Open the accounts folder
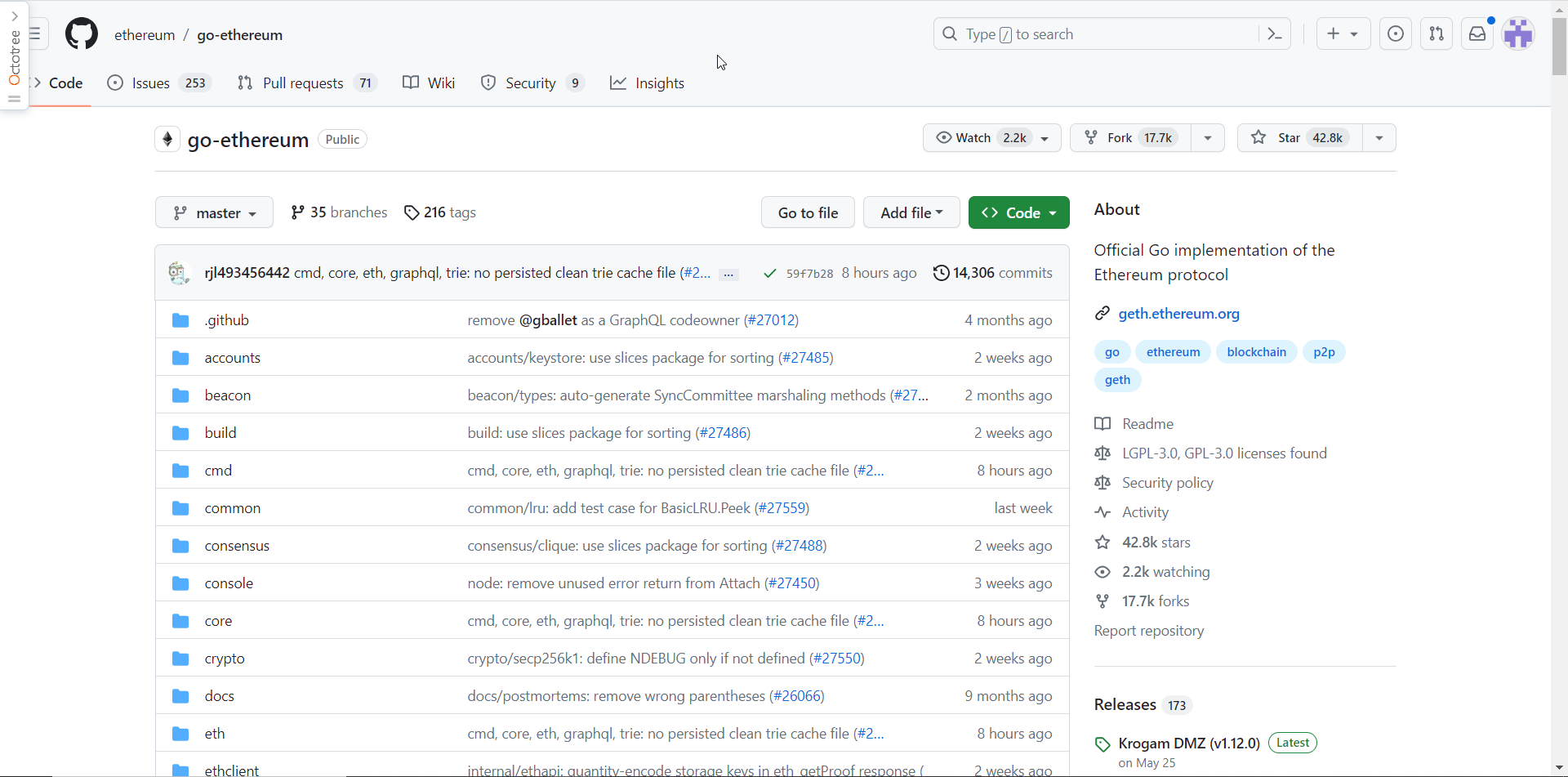The image size is (1568, 777). 232,358
